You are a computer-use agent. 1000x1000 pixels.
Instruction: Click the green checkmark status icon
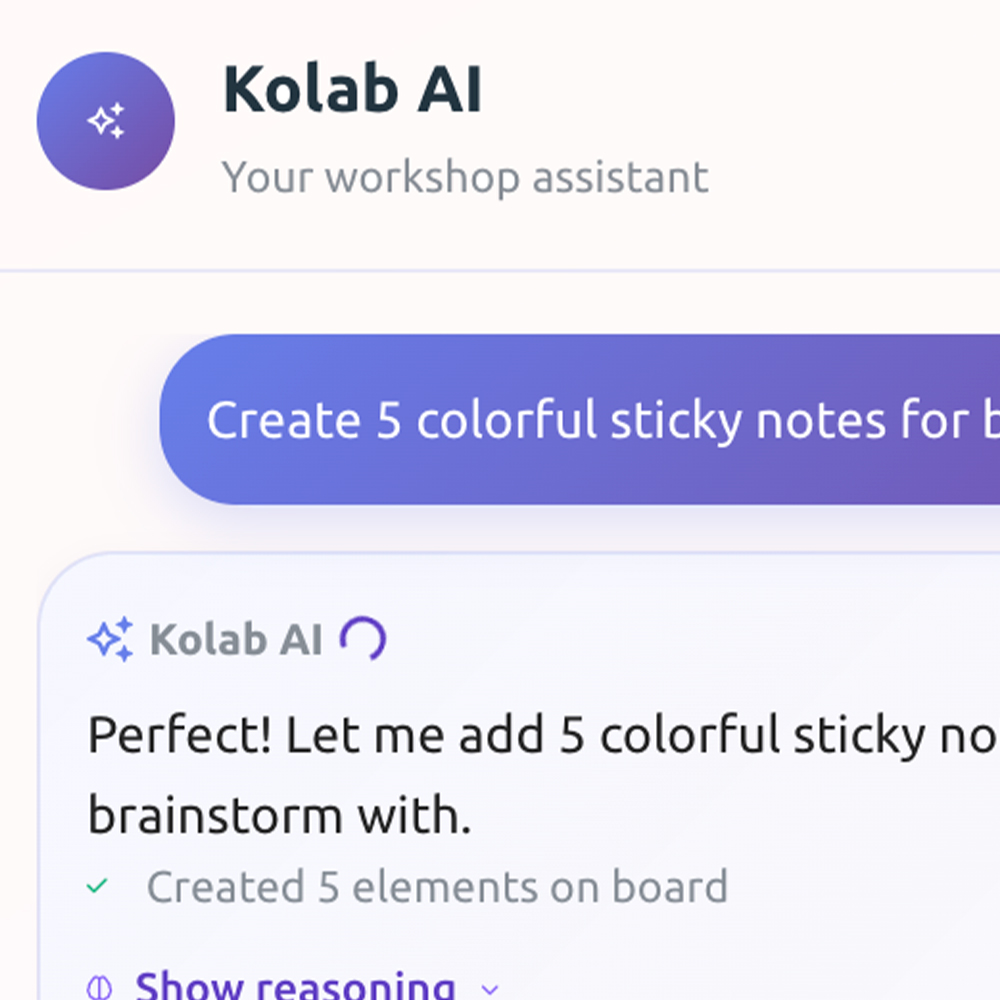pyautogui.click(x=97, y=886)
